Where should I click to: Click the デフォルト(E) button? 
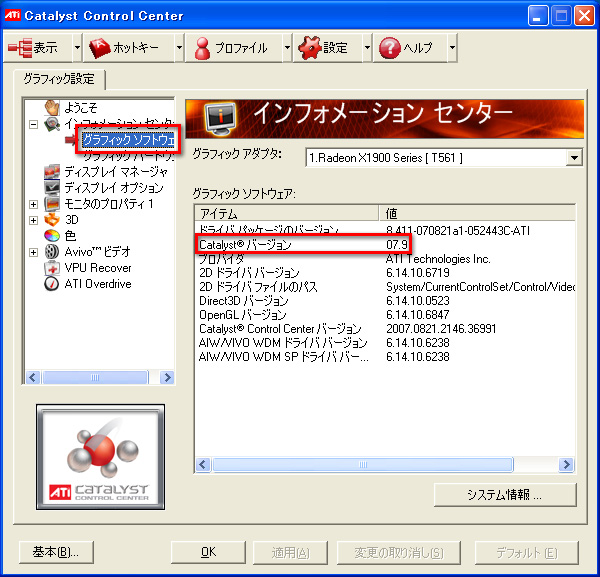527,552
